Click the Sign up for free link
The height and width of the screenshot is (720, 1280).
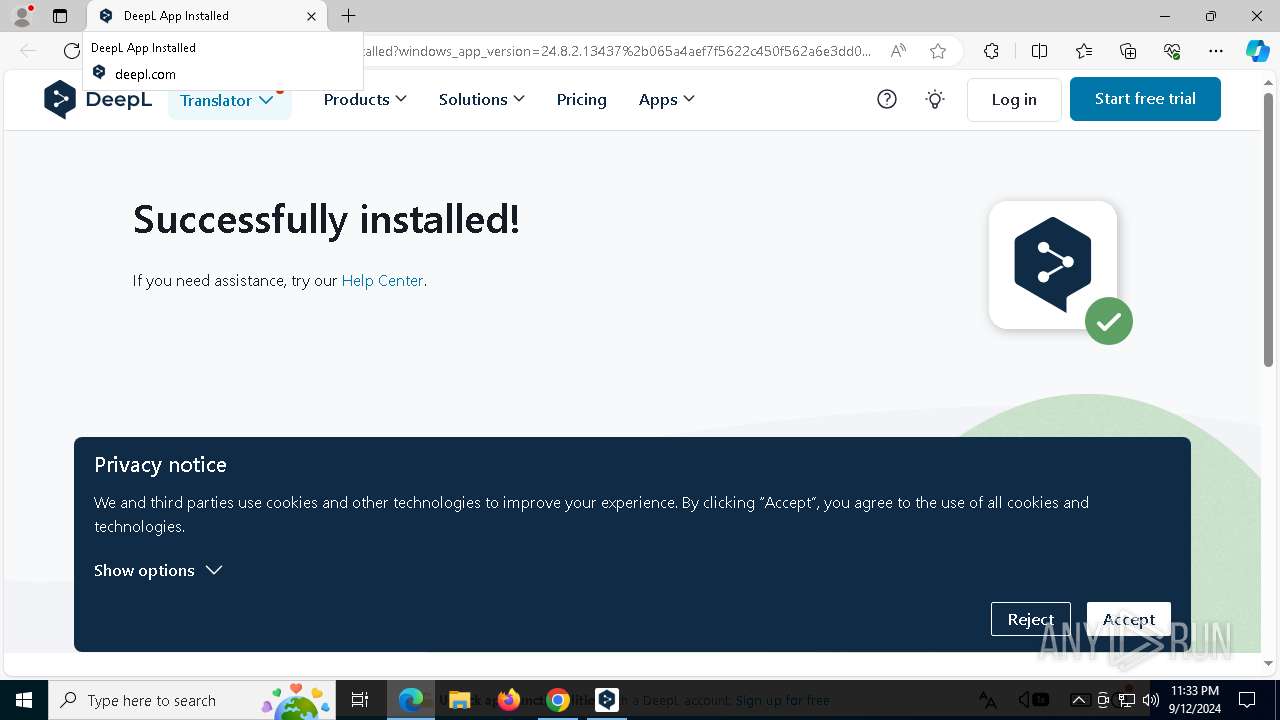(x=783, y=701)
